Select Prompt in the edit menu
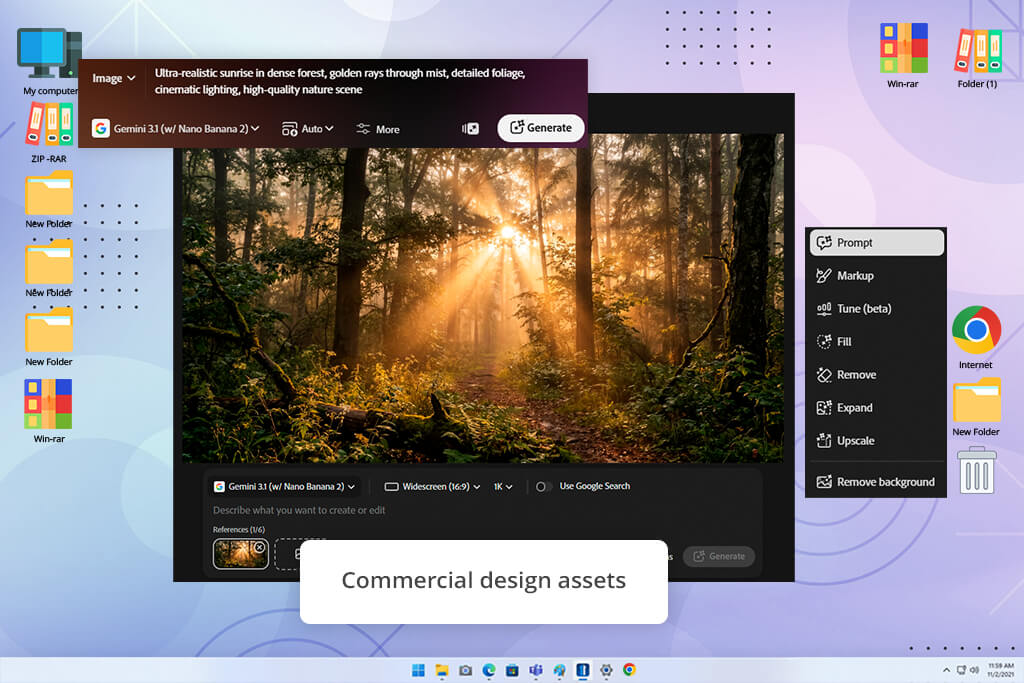Screen dimensions: 1024x683 [876, 242]
